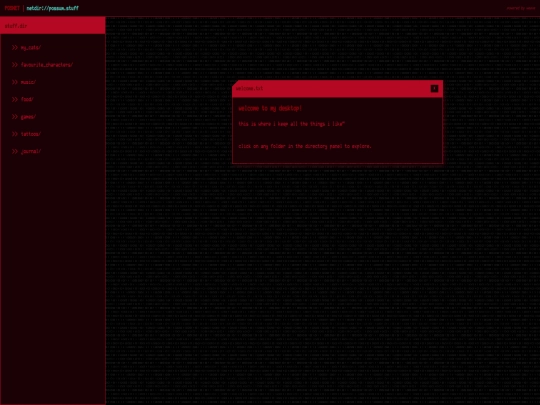Open the 'favourite_characters/' folder name

(47, 65)
